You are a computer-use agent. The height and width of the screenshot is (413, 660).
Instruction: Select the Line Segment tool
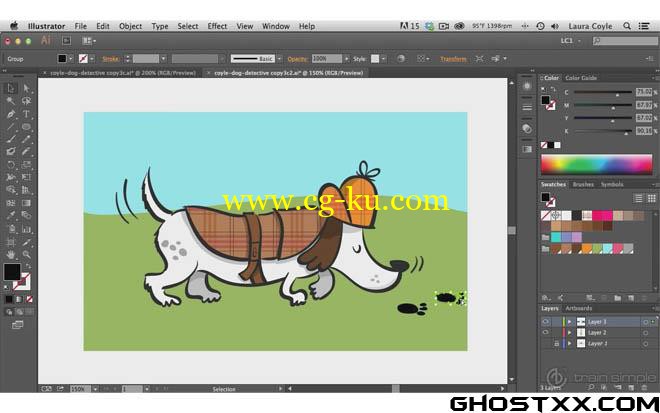pyautogui.click(x=11, y=127)
